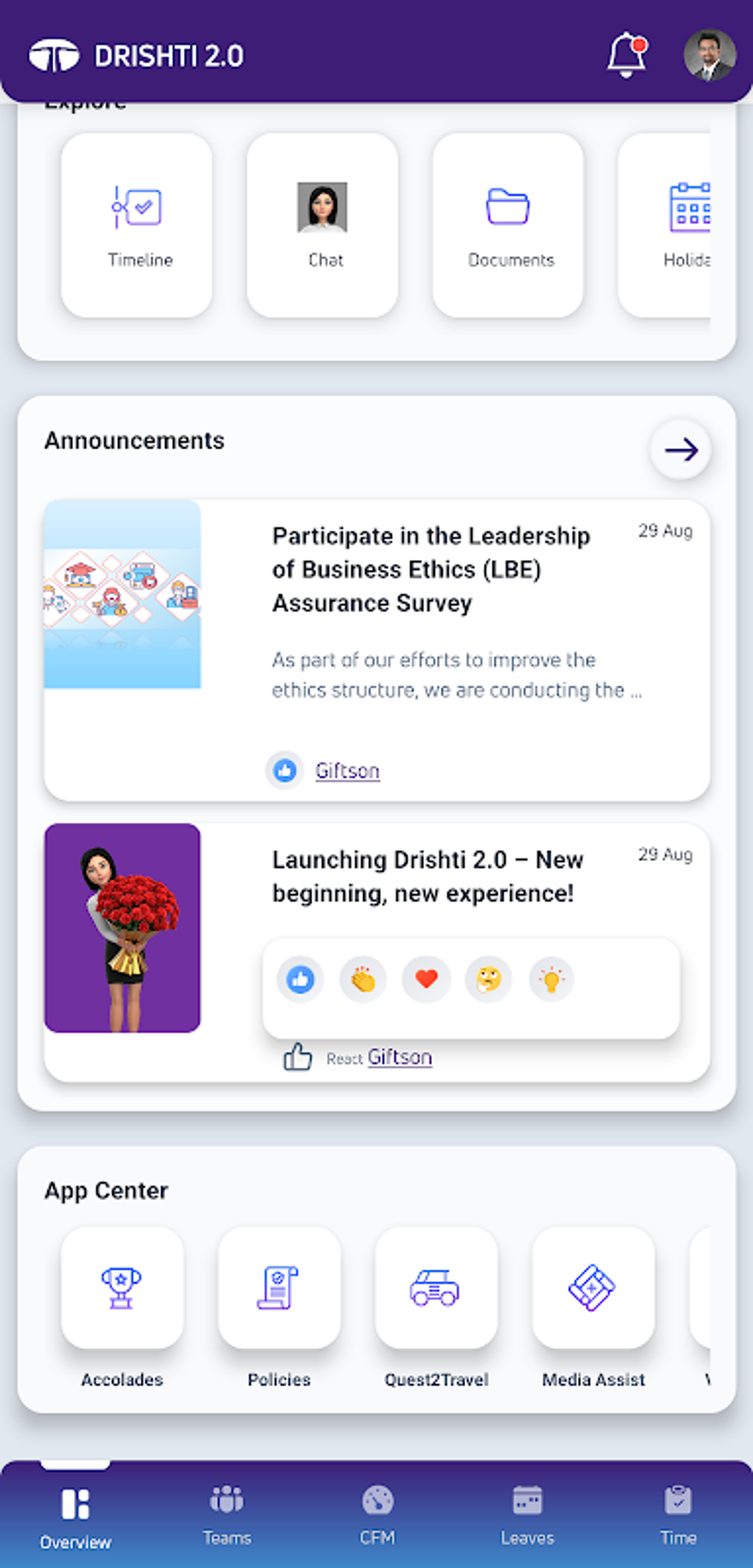Open the Policies app
The image size is (753, 1568).
click(279, 1288)
